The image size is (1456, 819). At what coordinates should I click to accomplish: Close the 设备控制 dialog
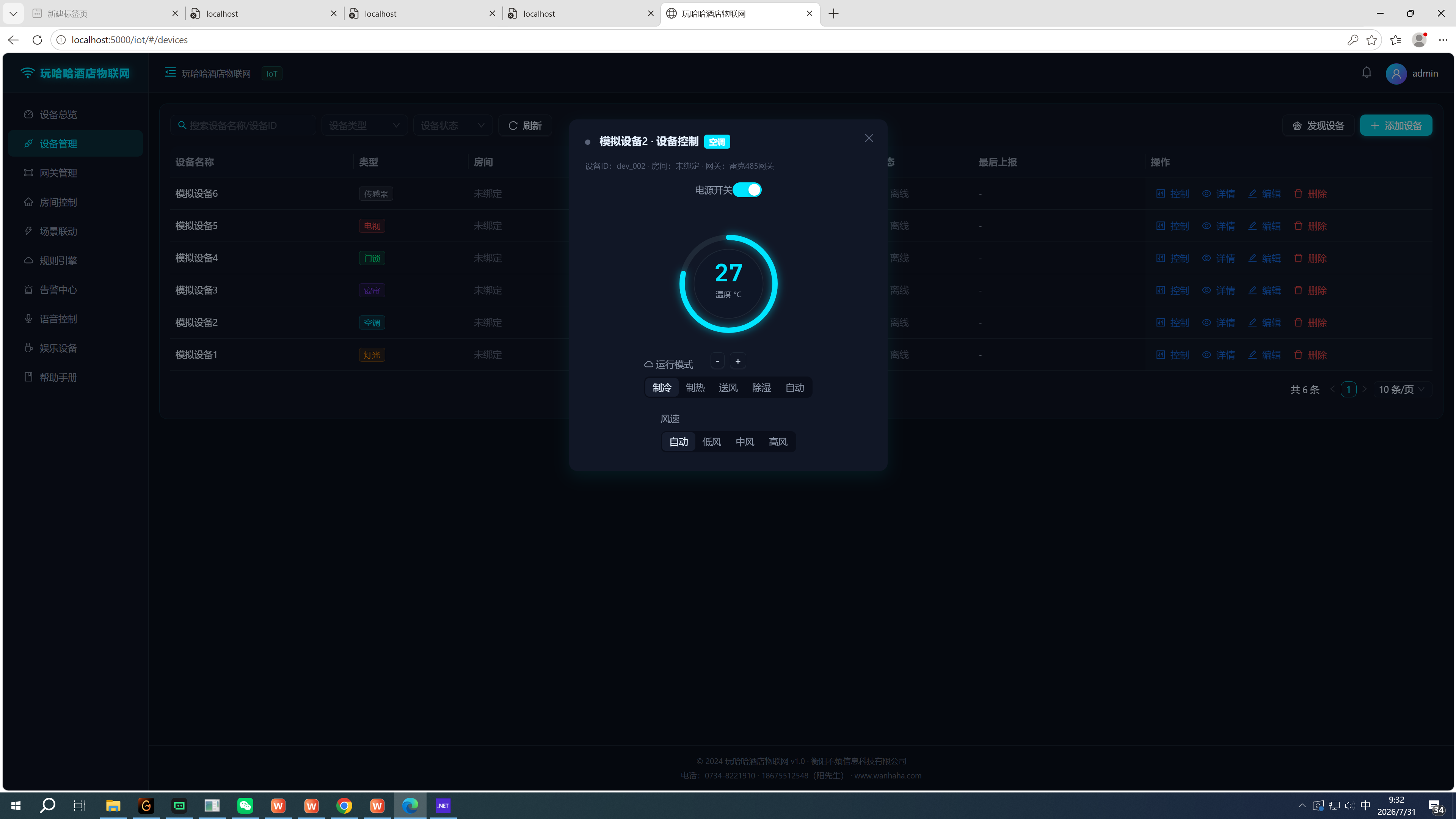(x=869, y=138)
